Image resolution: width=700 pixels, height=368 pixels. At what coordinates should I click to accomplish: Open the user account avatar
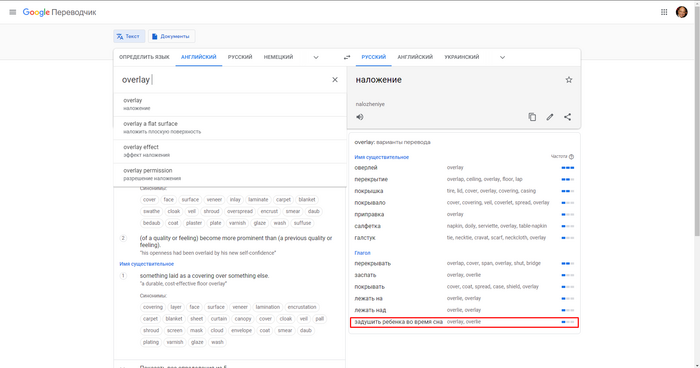point(682,12)
